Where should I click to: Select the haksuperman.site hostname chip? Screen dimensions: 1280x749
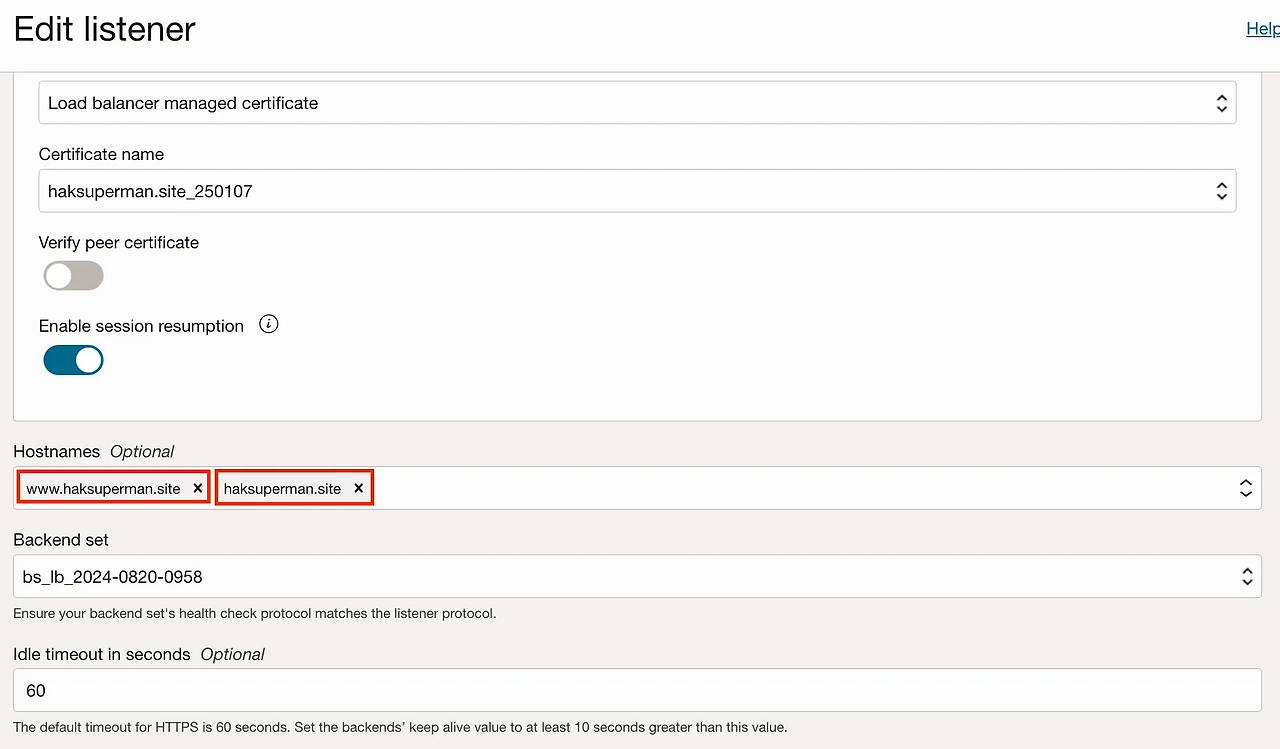pyautogui.click(x=282, y=488)
